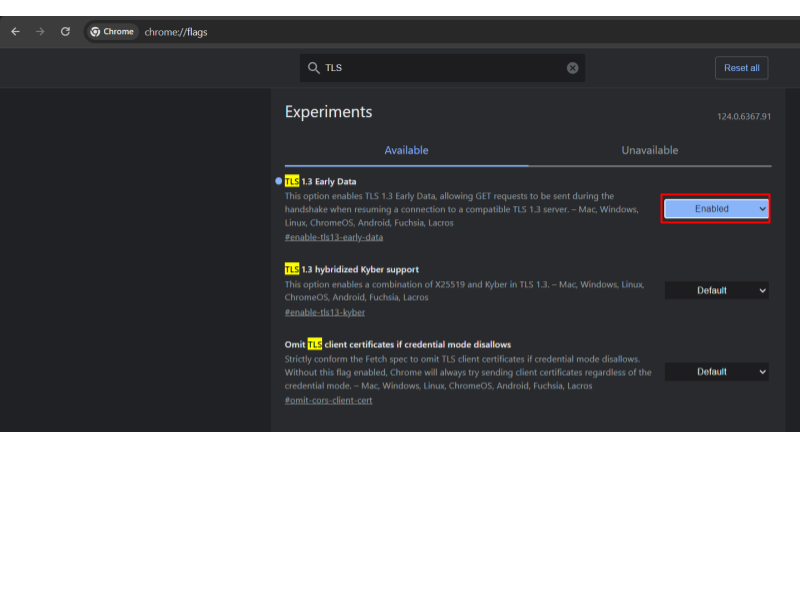Click the TLS 1.3 Early Data title

[320, 181]
